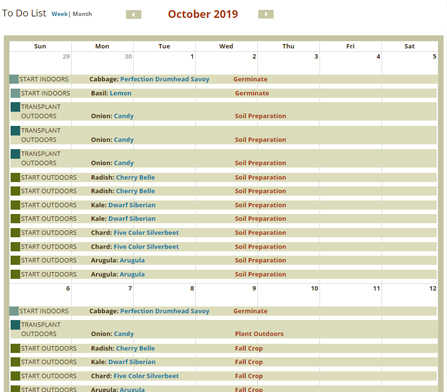
Task: Select the September 29 date cell
Action: click(x=40, y=63)
